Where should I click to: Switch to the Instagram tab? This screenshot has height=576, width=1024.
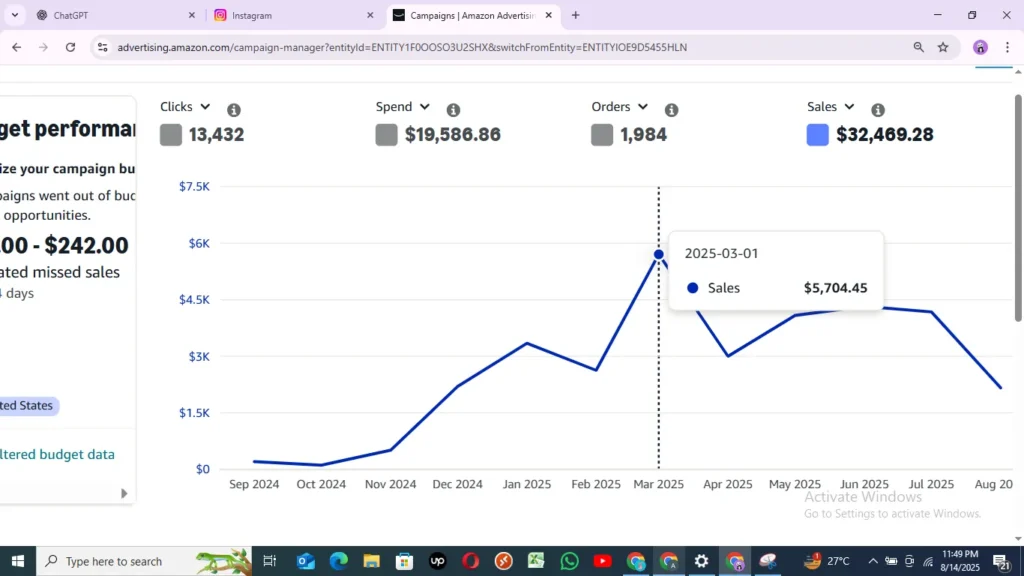(x=290, y=15)
